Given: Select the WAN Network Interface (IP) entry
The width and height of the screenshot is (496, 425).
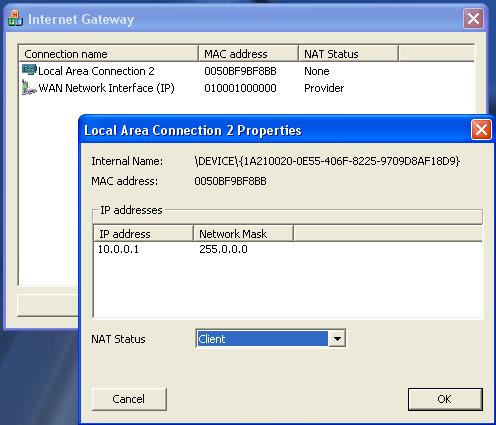Looking at the screenshot, I should [106, 88].
